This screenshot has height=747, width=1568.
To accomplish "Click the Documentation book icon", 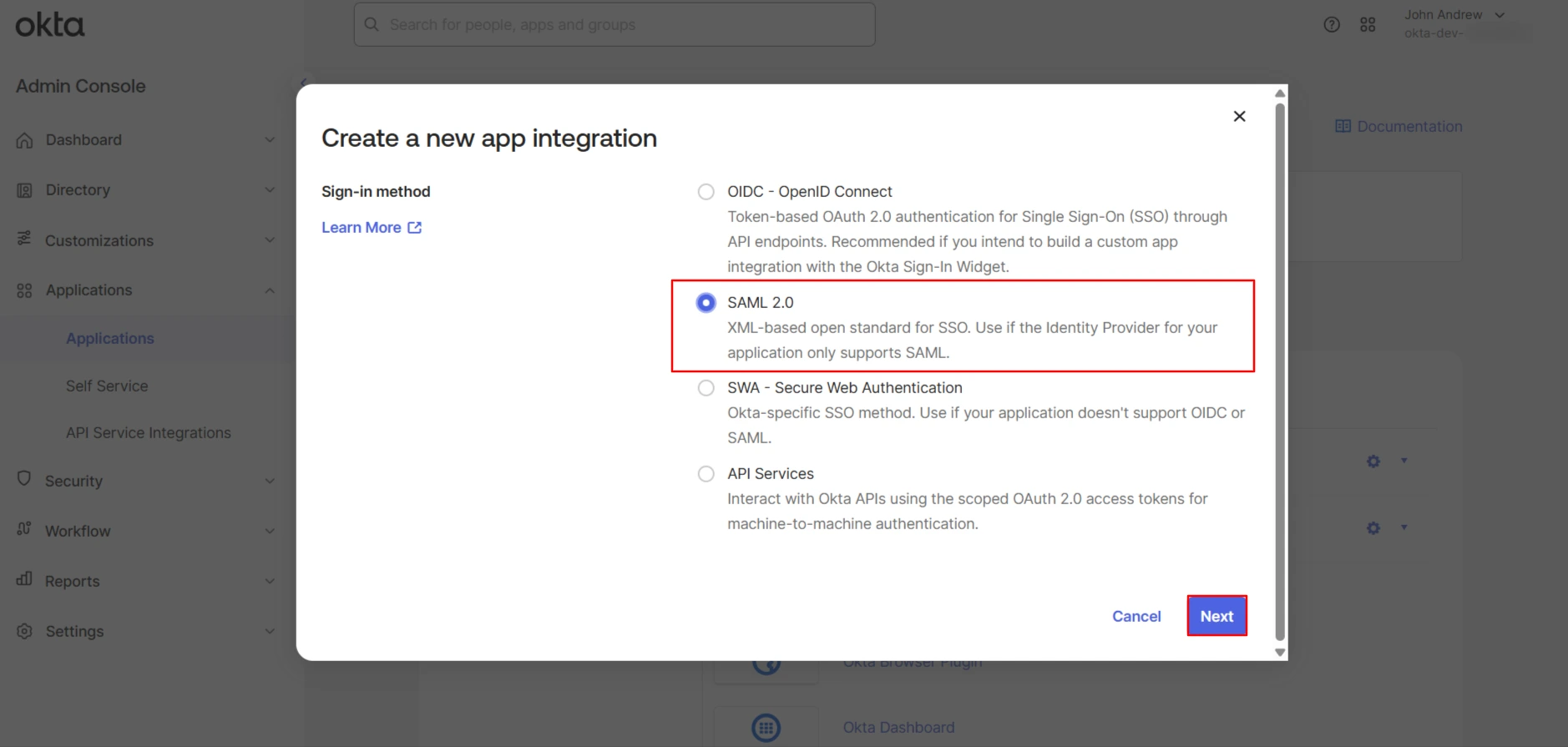I will 1343,126.
